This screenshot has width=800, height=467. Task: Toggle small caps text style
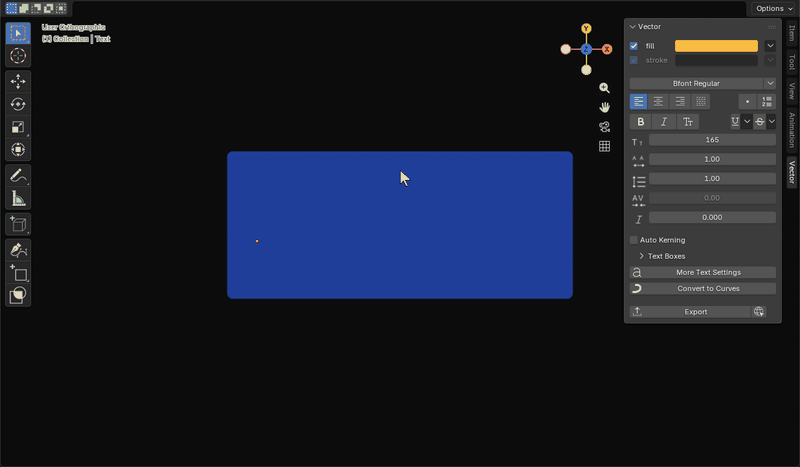click(x=688, y=122)
